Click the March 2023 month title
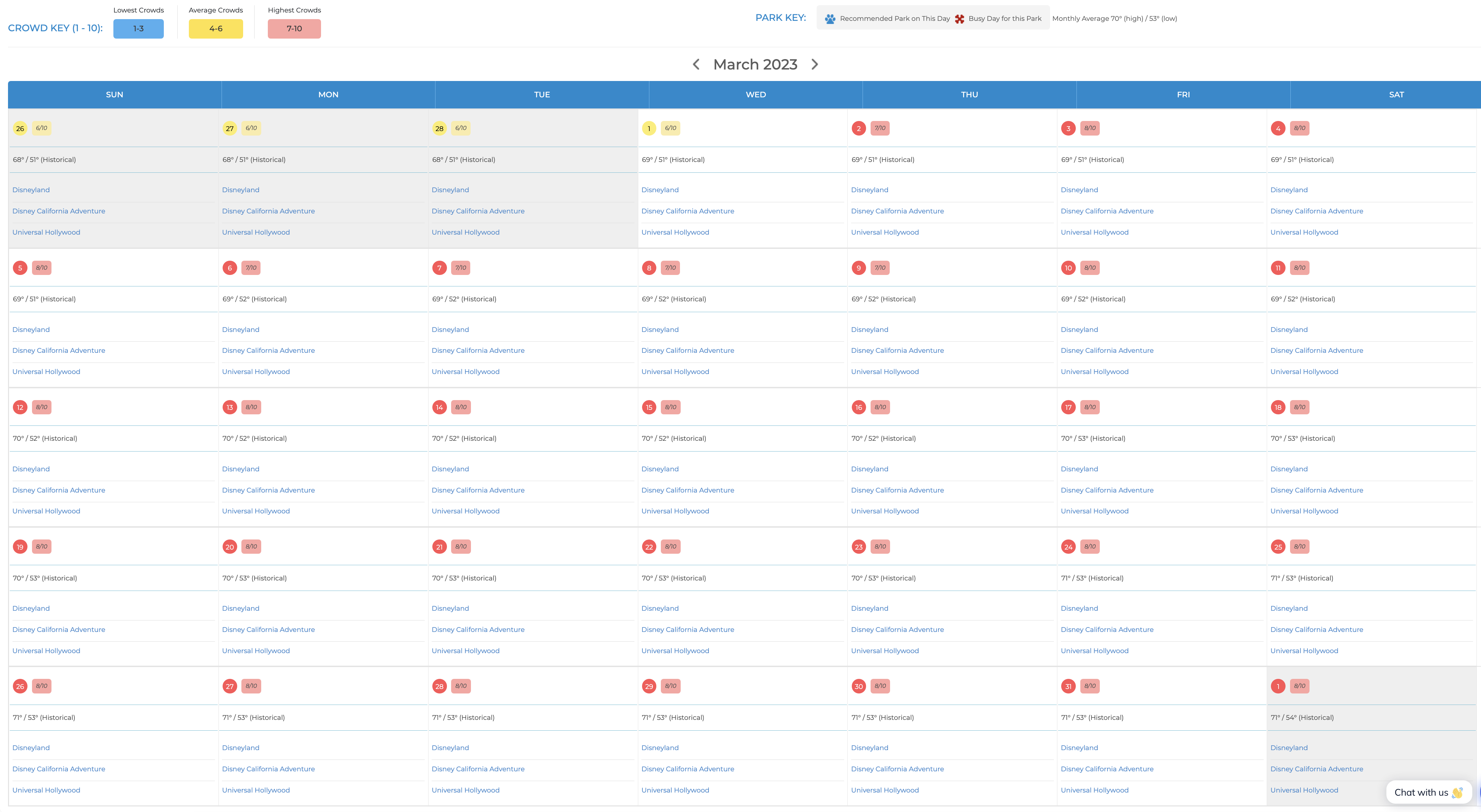 click(x=755, y=64)
